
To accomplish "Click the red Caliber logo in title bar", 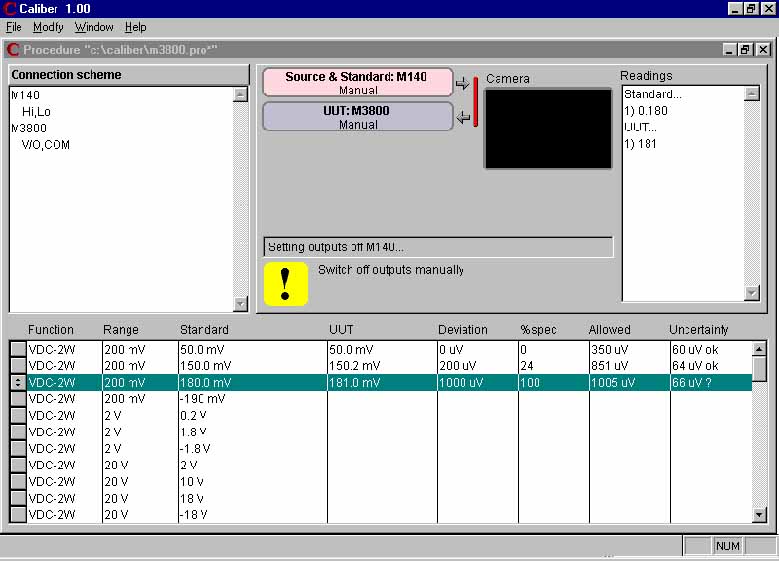I will coord(9,8).
